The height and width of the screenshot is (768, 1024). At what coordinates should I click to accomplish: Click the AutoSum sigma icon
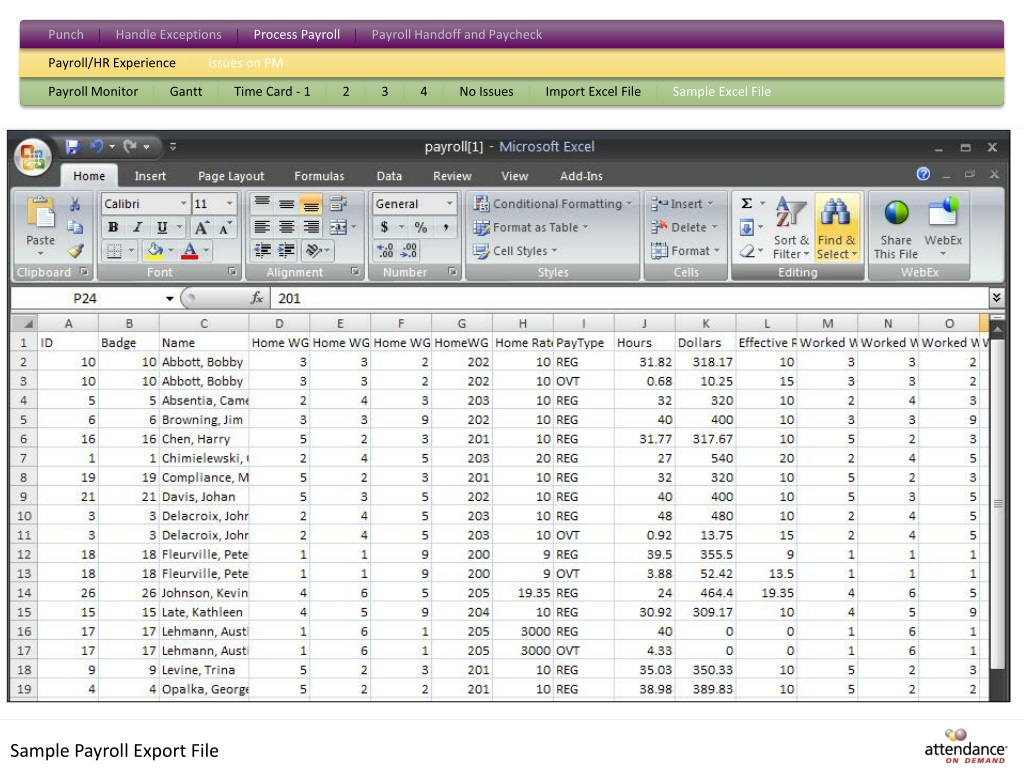(x=746, y=204)
